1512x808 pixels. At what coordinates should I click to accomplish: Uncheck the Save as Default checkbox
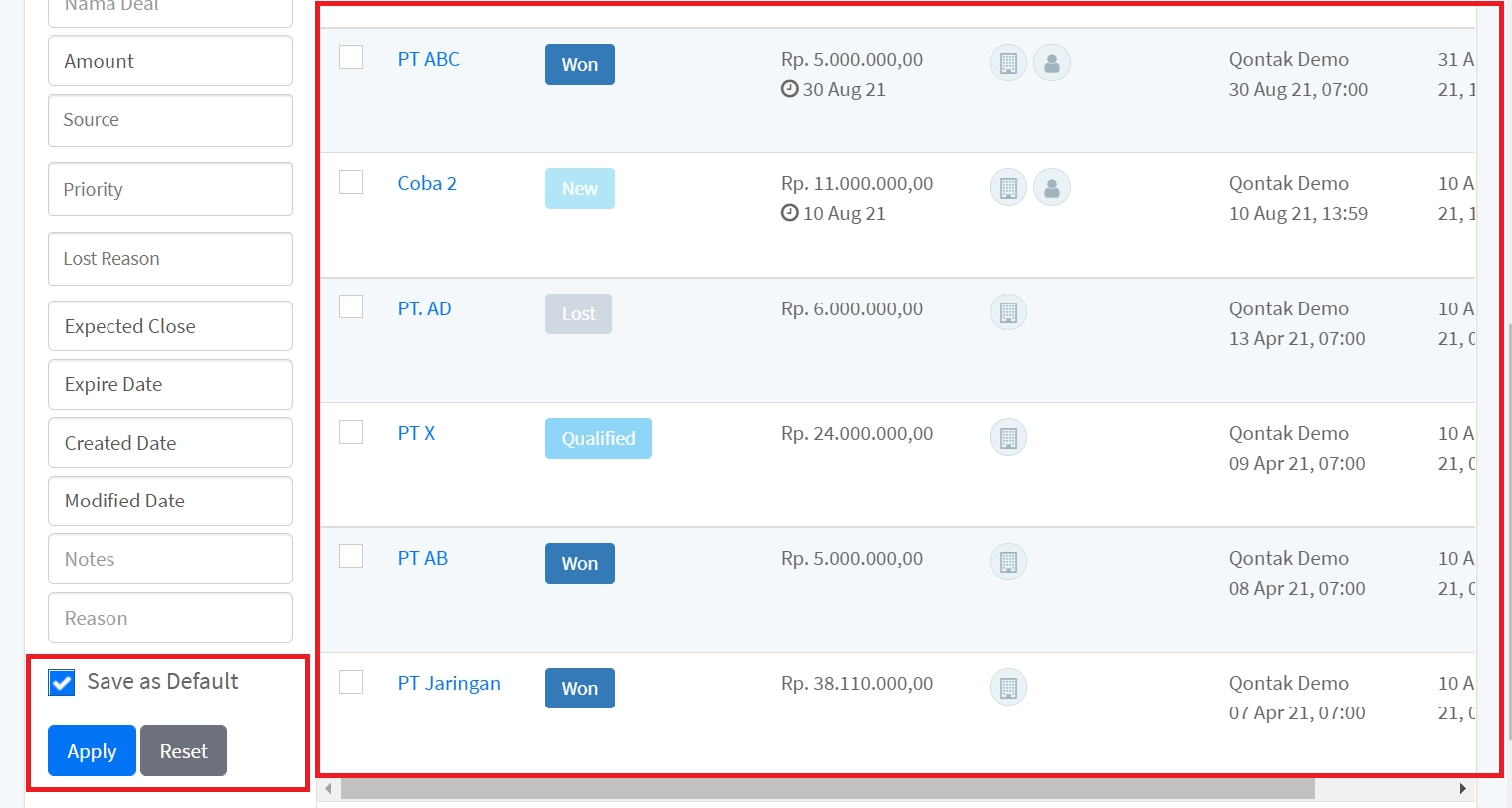[x=62, y=682]
